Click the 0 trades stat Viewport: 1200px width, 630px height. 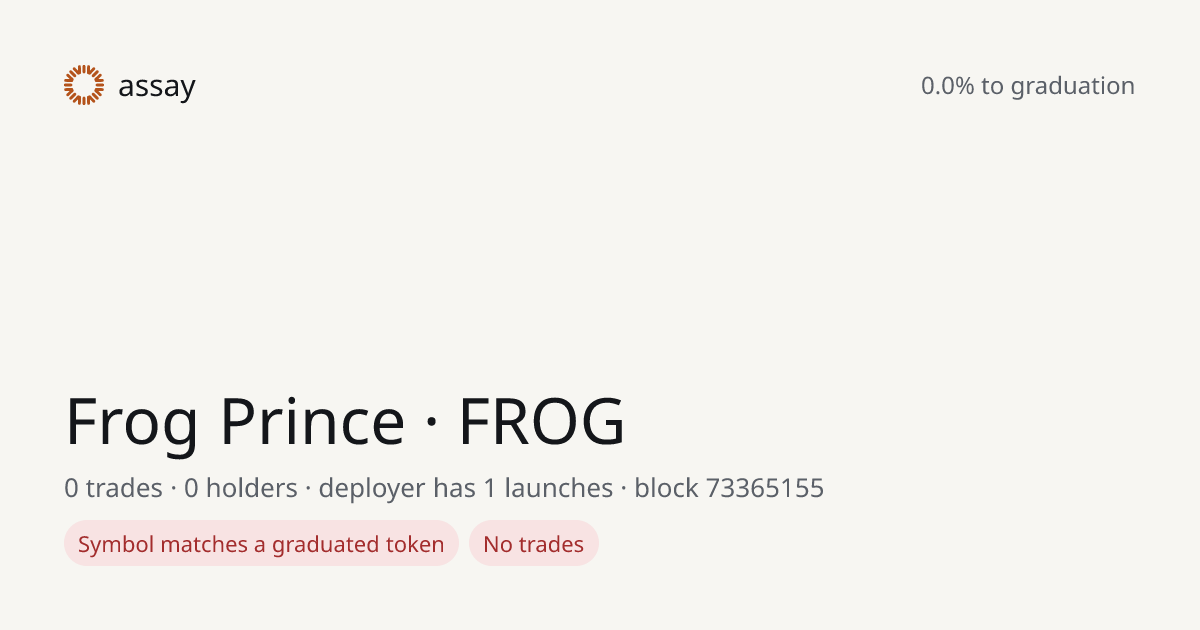pyautogui.click(x=113, y=488)
